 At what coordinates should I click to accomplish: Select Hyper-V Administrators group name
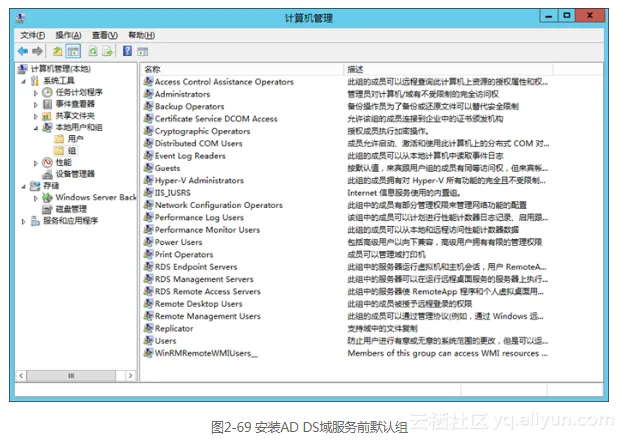coord(199,180)
